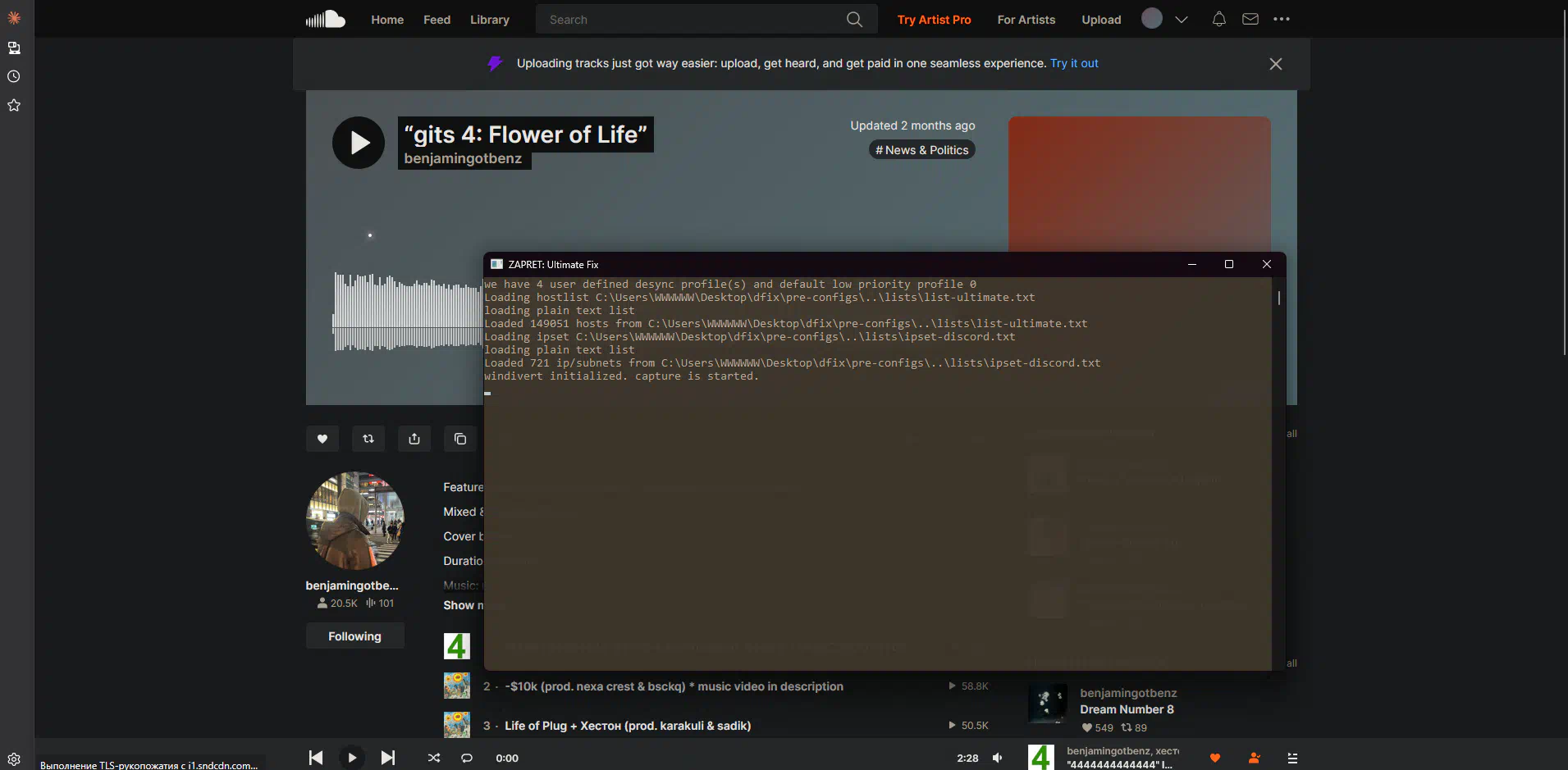Open the benjamingotbenz artist link under title

point(463,158)
